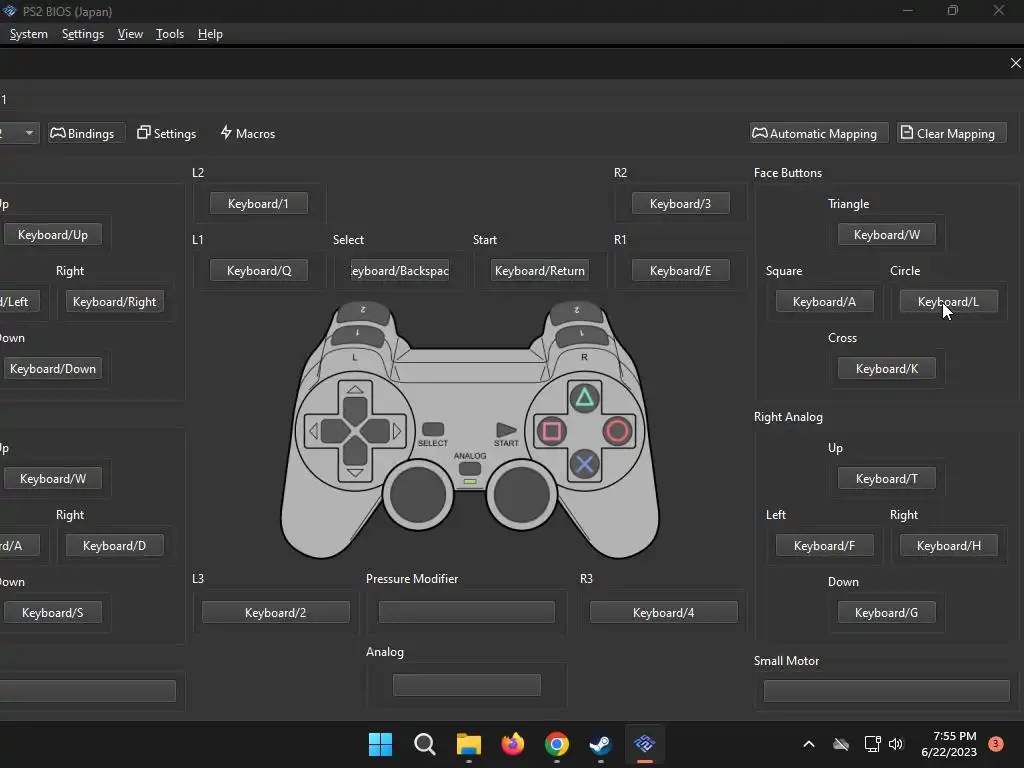Open File Explorer from taskbar
This screenshot has width=1024, height=768.
click(x=468, y=744)
